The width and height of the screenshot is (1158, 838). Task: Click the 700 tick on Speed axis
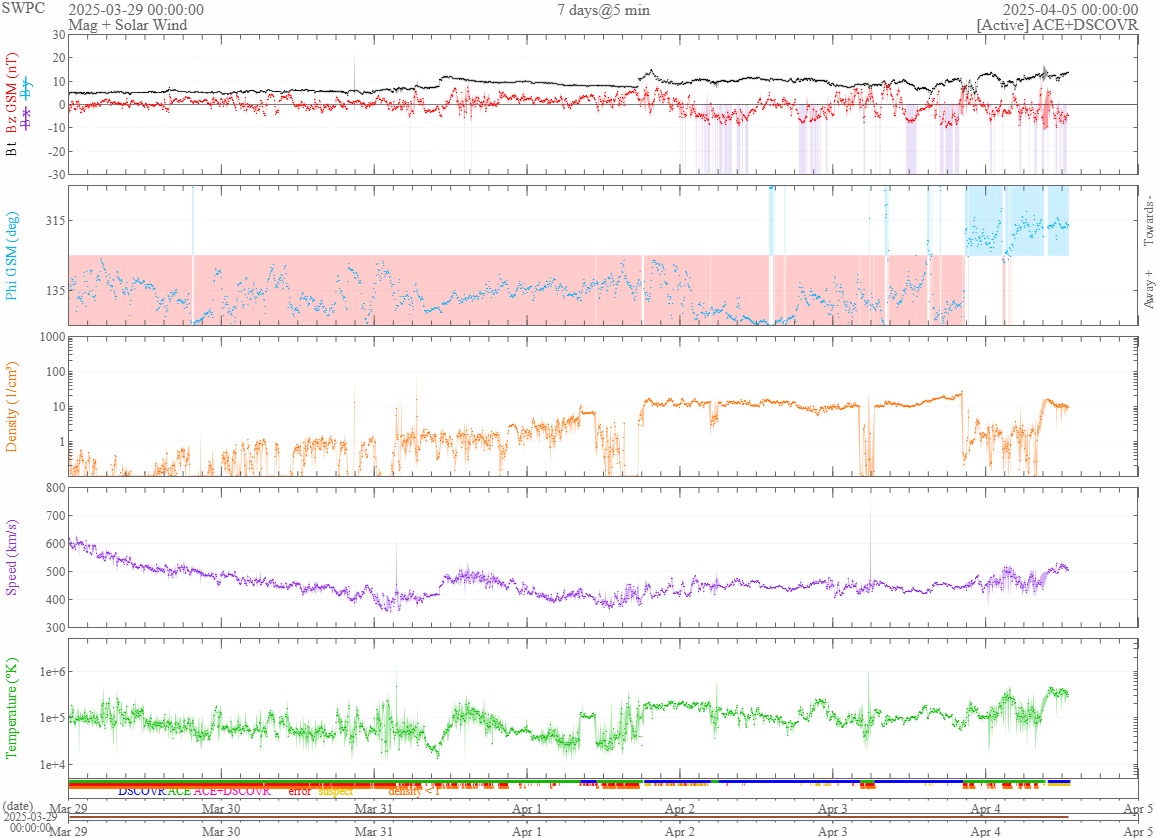pyautogui.click(x=55, y=515)
